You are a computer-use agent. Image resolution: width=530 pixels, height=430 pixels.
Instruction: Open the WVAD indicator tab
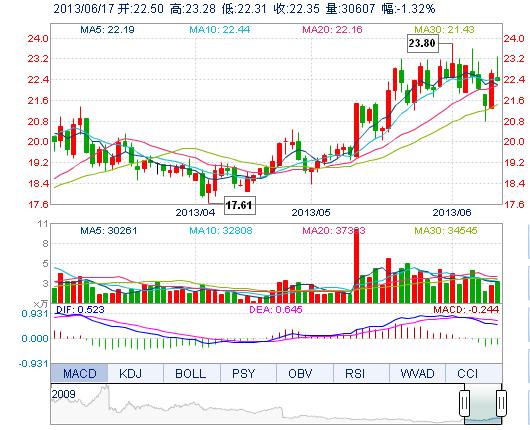click(418, 374)
